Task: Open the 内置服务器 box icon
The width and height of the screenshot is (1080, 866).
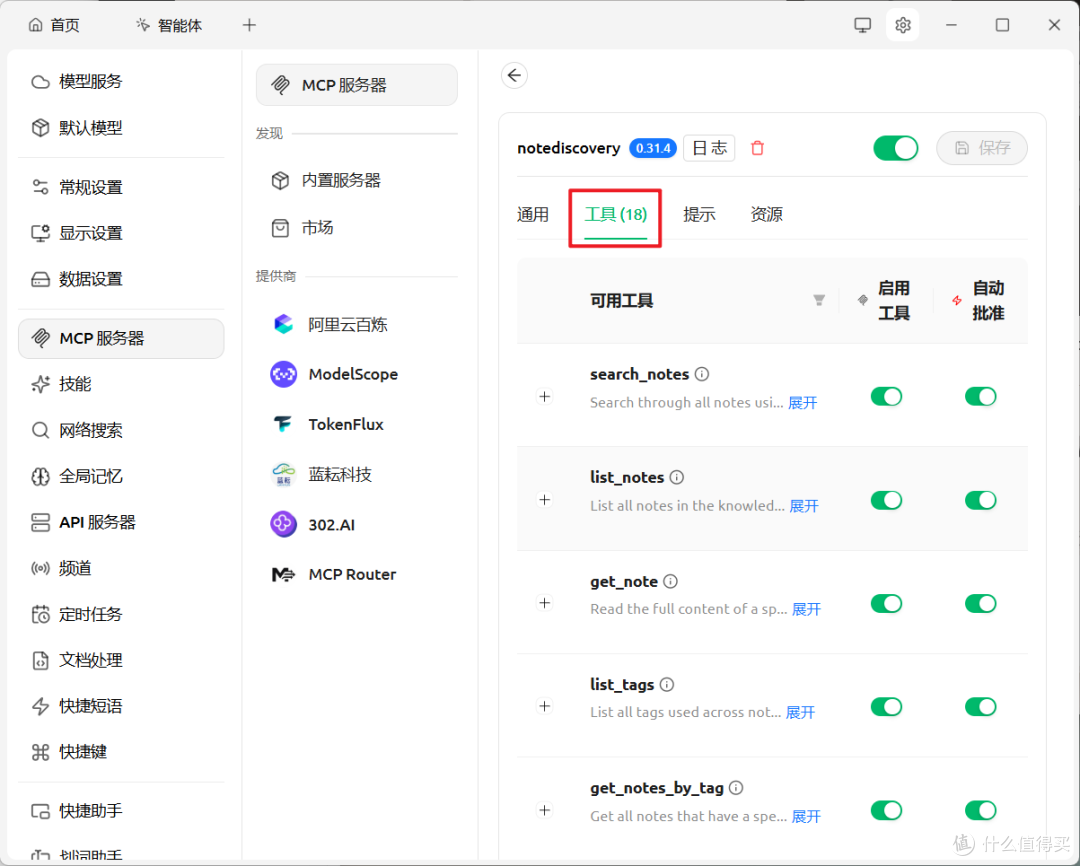Action: tap(280, 181)
